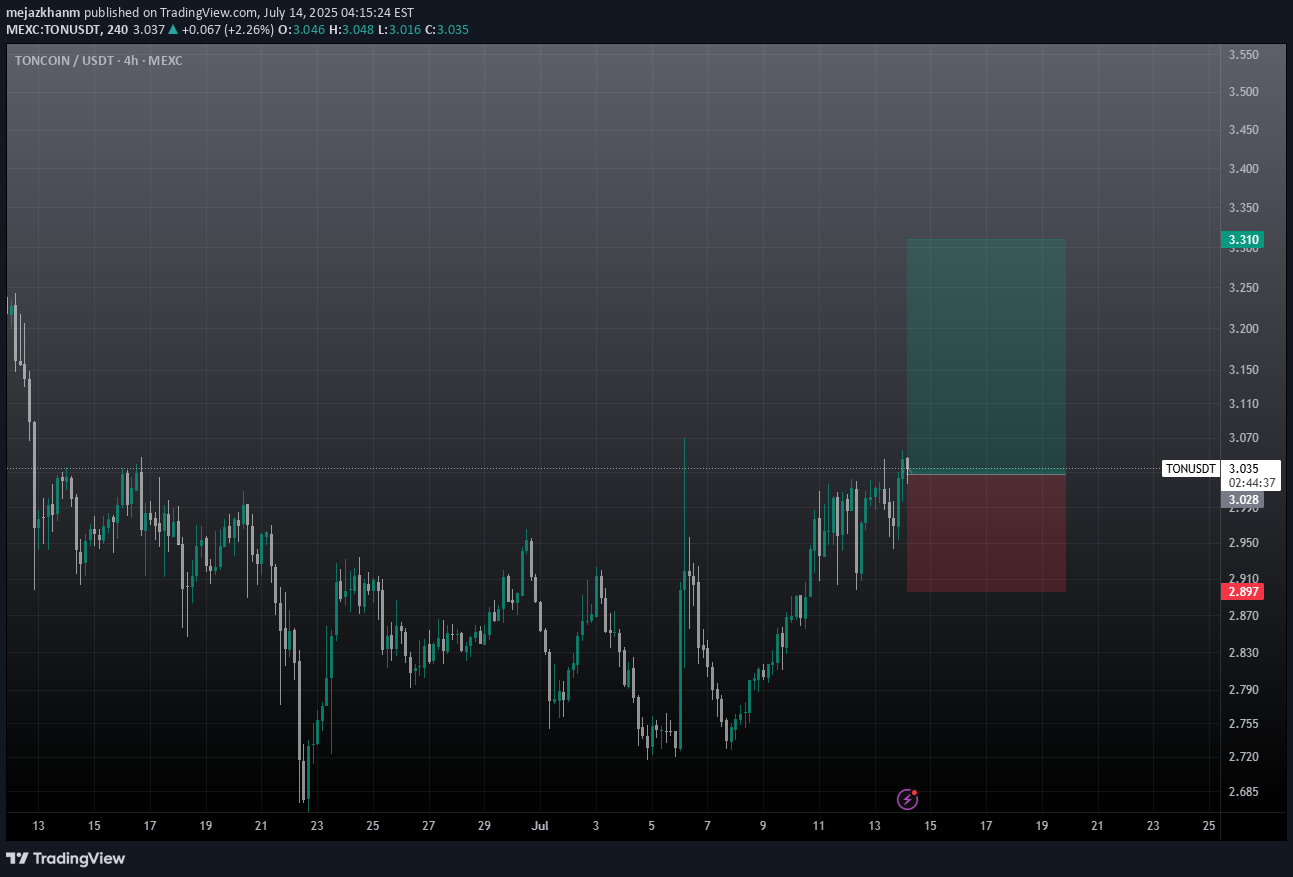Select the green profit zone of long position
Screen dimensions: 1293x877
[986, 355]
